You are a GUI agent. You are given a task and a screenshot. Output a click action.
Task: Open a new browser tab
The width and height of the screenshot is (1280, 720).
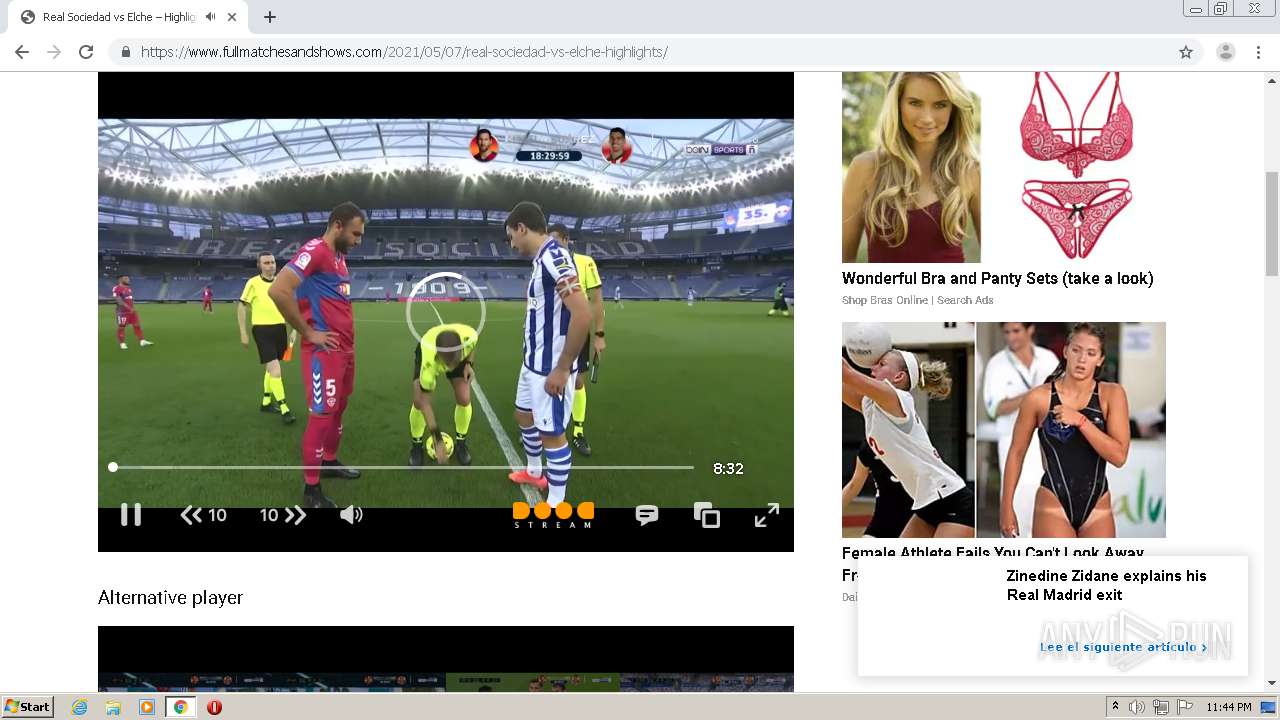270,17
